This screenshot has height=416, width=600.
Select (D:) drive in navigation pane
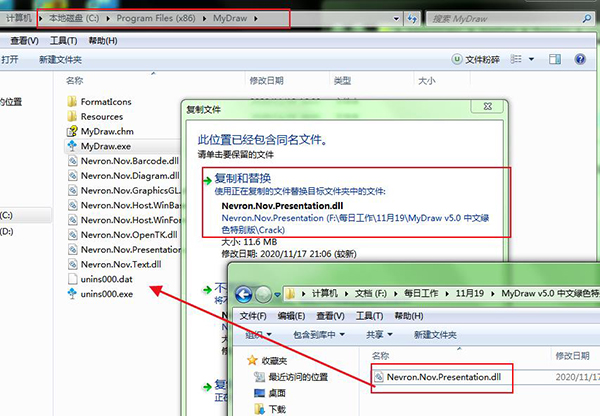pyautogui.click(x=7, y=232)
